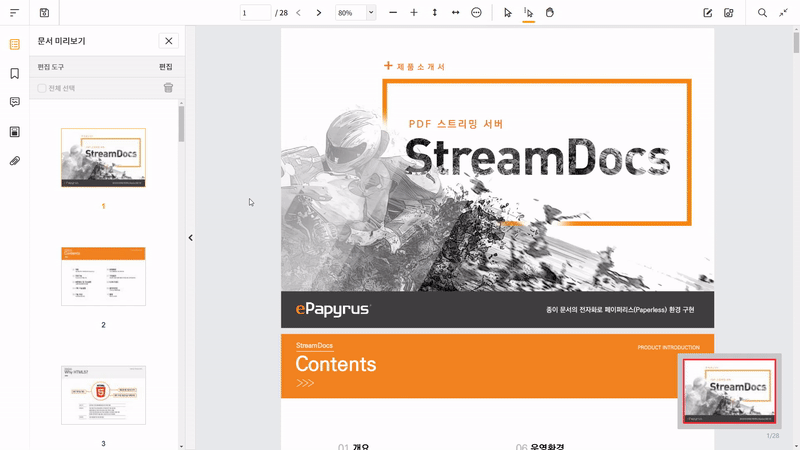The width and height of the screenshot is (800, 450).
Task: Click PRODUCT INTRODUCTION text
Action: click(668, 347)
